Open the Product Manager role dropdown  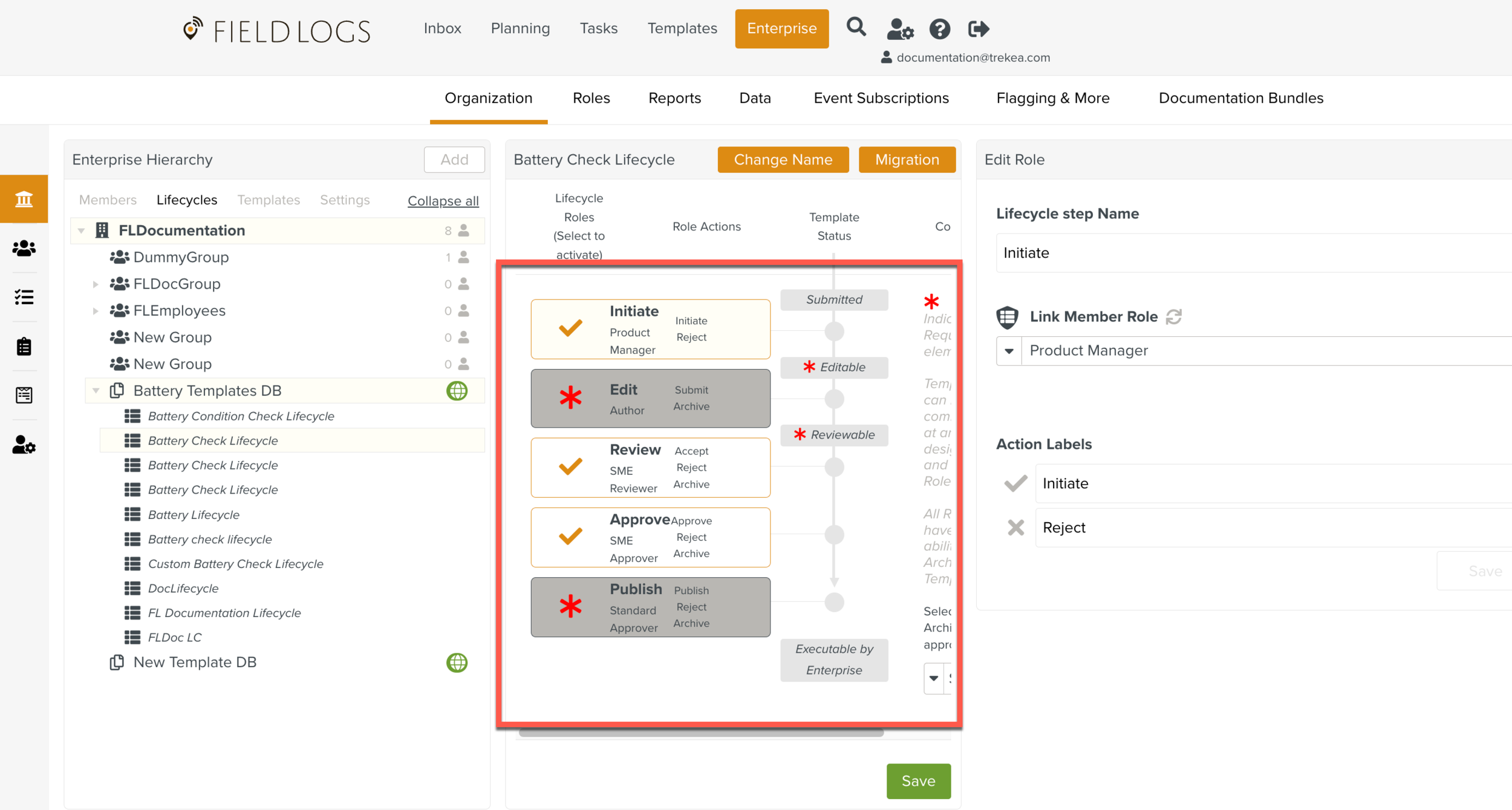coord(1009,351)
